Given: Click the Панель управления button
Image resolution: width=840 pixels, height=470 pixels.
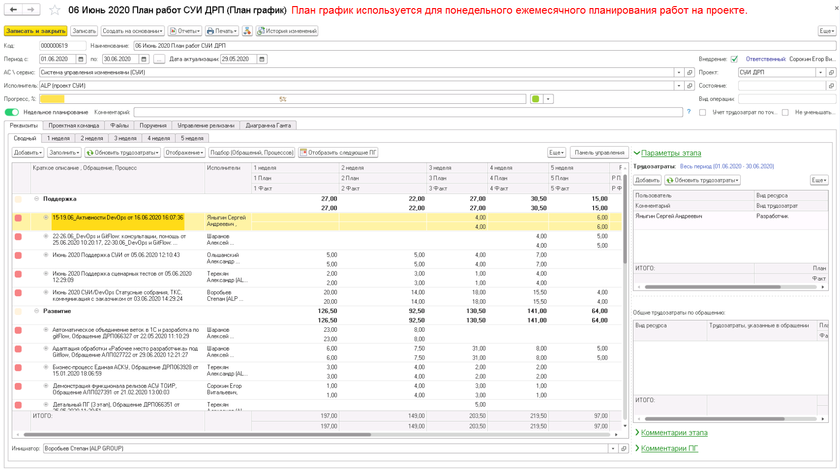Looking at the screenshot, I should point(599,153).
